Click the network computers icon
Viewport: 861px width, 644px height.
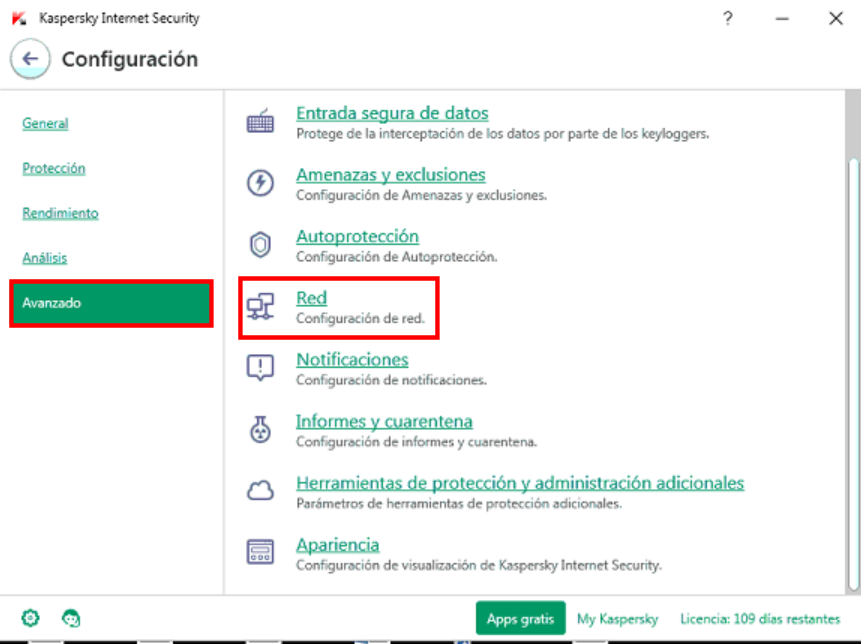(260, 306)
